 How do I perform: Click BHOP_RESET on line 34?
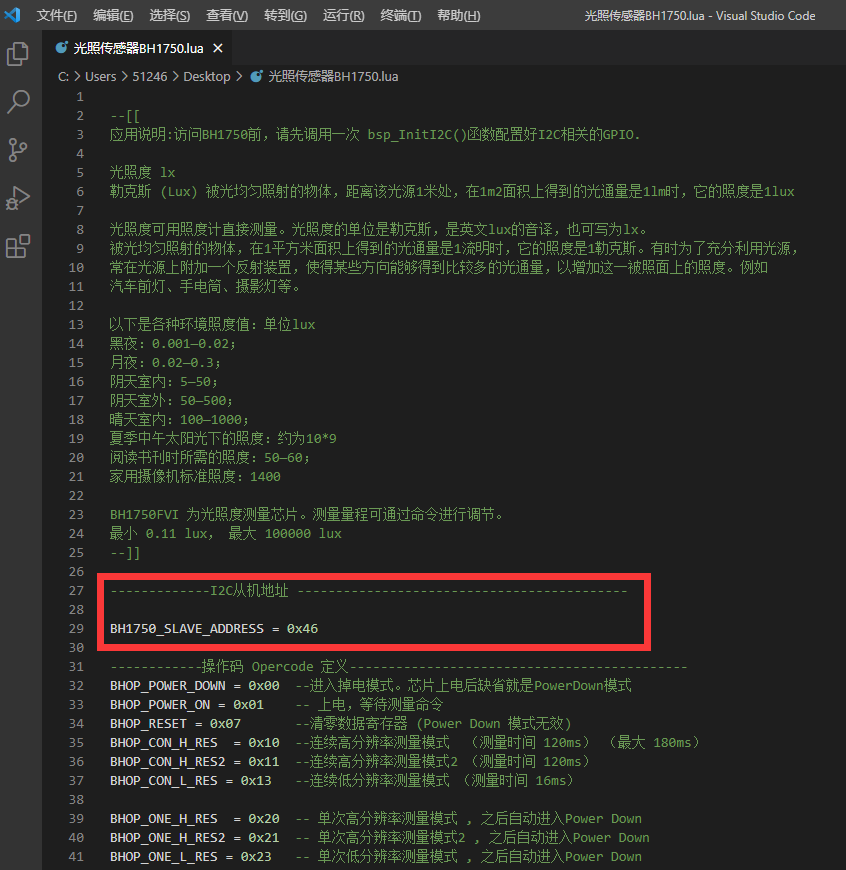click(148, 724)
